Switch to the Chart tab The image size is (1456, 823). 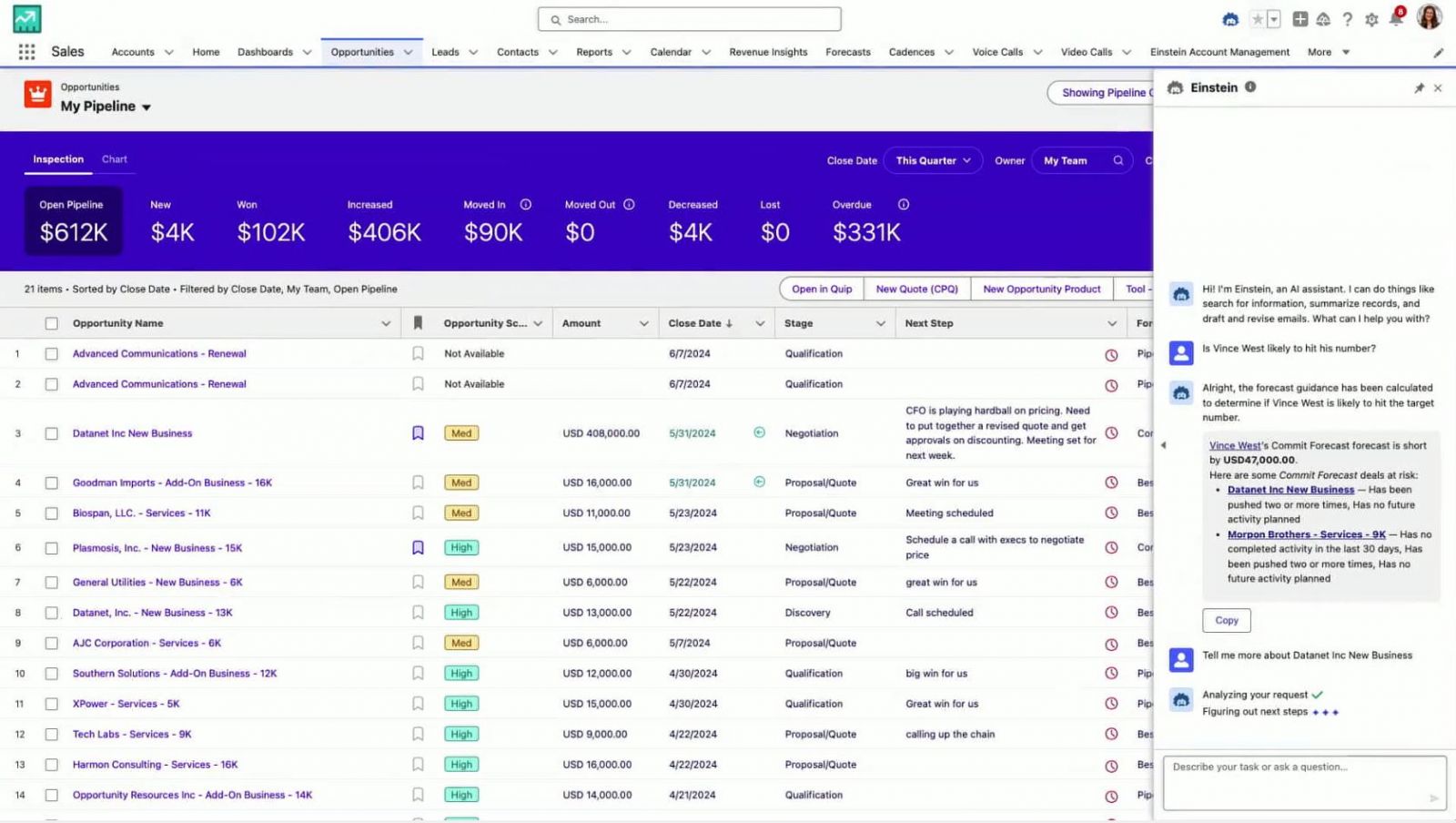[x=115, y=159]
